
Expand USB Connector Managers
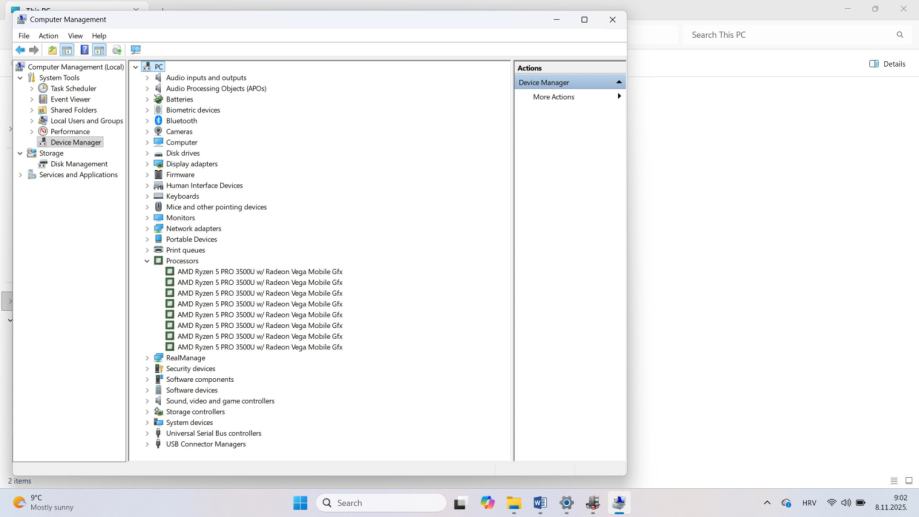147,444
